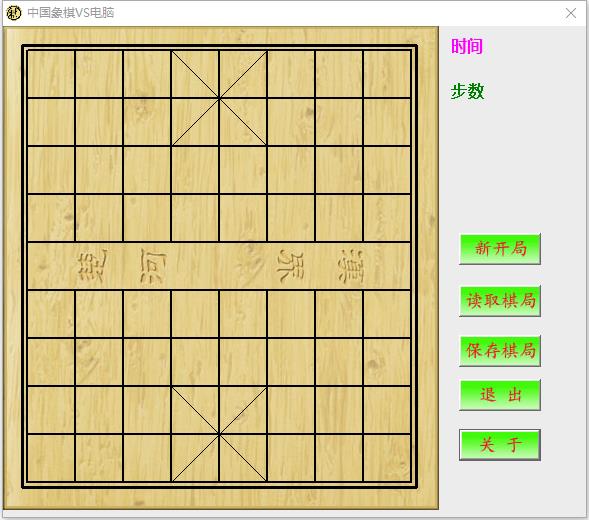Save the game with 保存棋局
Screen dimensions: 589x520
coord(500,351)
